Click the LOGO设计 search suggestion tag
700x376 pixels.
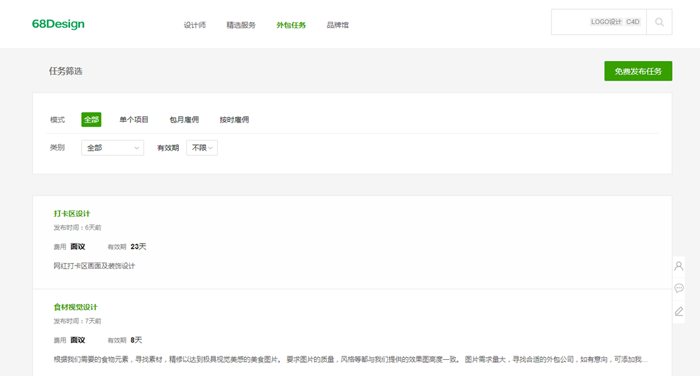[x=606, y=22]
